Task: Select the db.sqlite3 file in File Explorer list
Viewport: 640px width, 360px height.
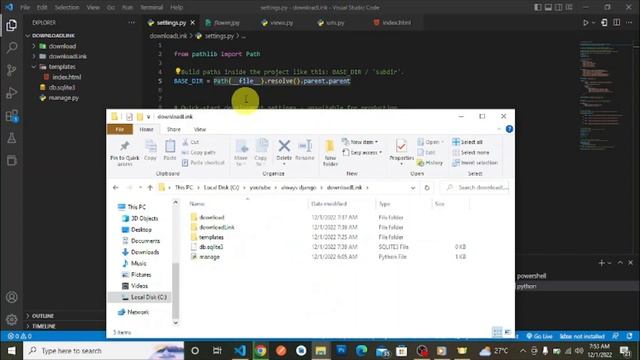Action: pyautogui.click(x=211, y=247)
